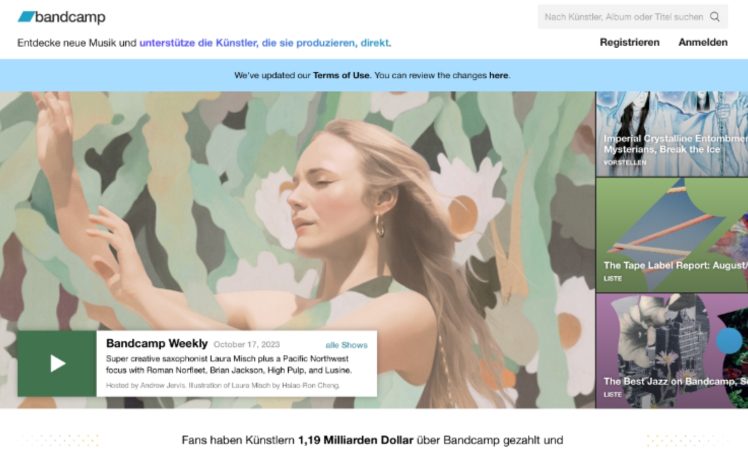
Task: Click the Bandcamp Weekly show description text
Action: tap(229, 365)
